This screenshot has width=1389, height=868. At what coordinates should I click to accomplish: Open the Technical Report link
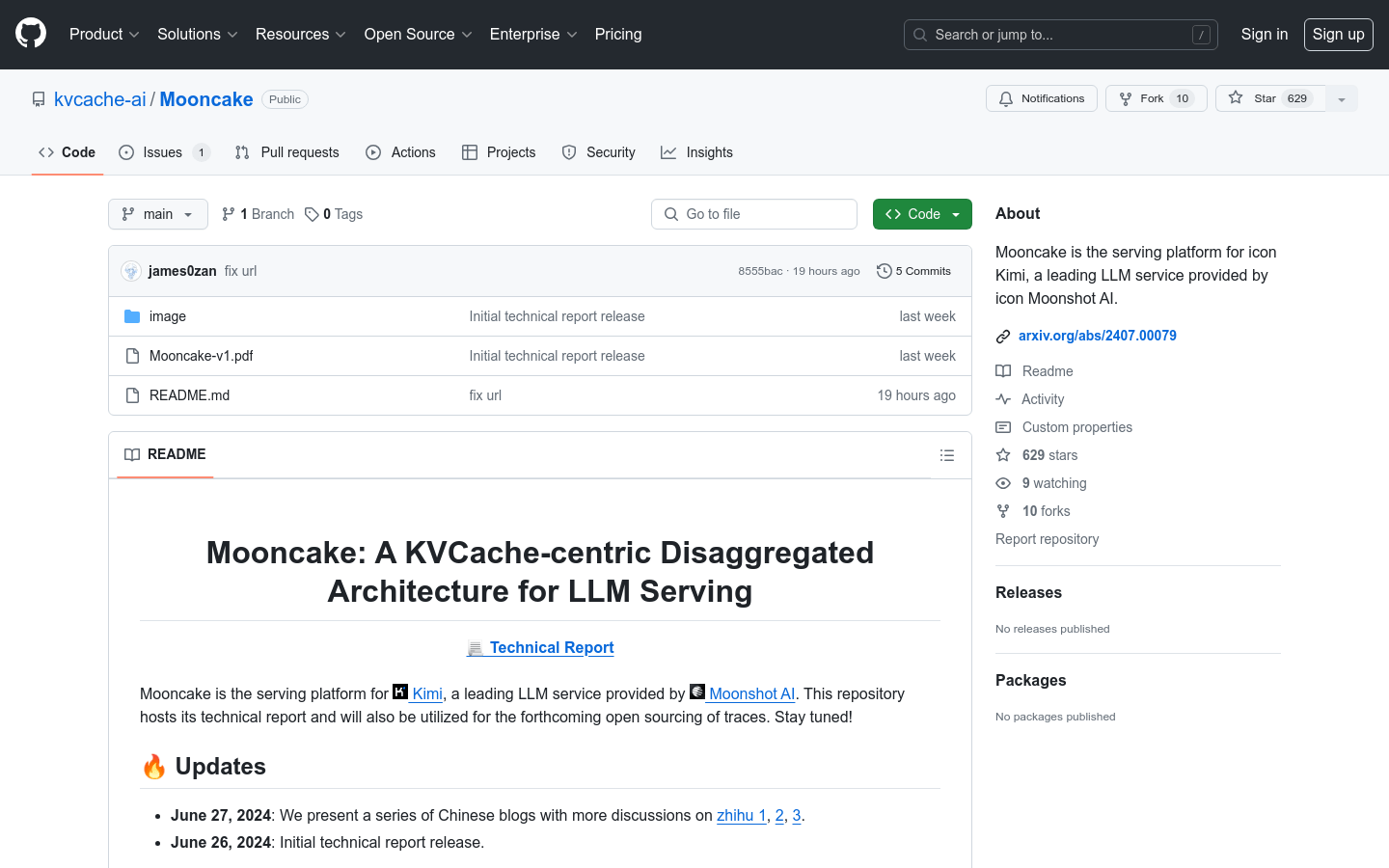click(x=540, y=648)
